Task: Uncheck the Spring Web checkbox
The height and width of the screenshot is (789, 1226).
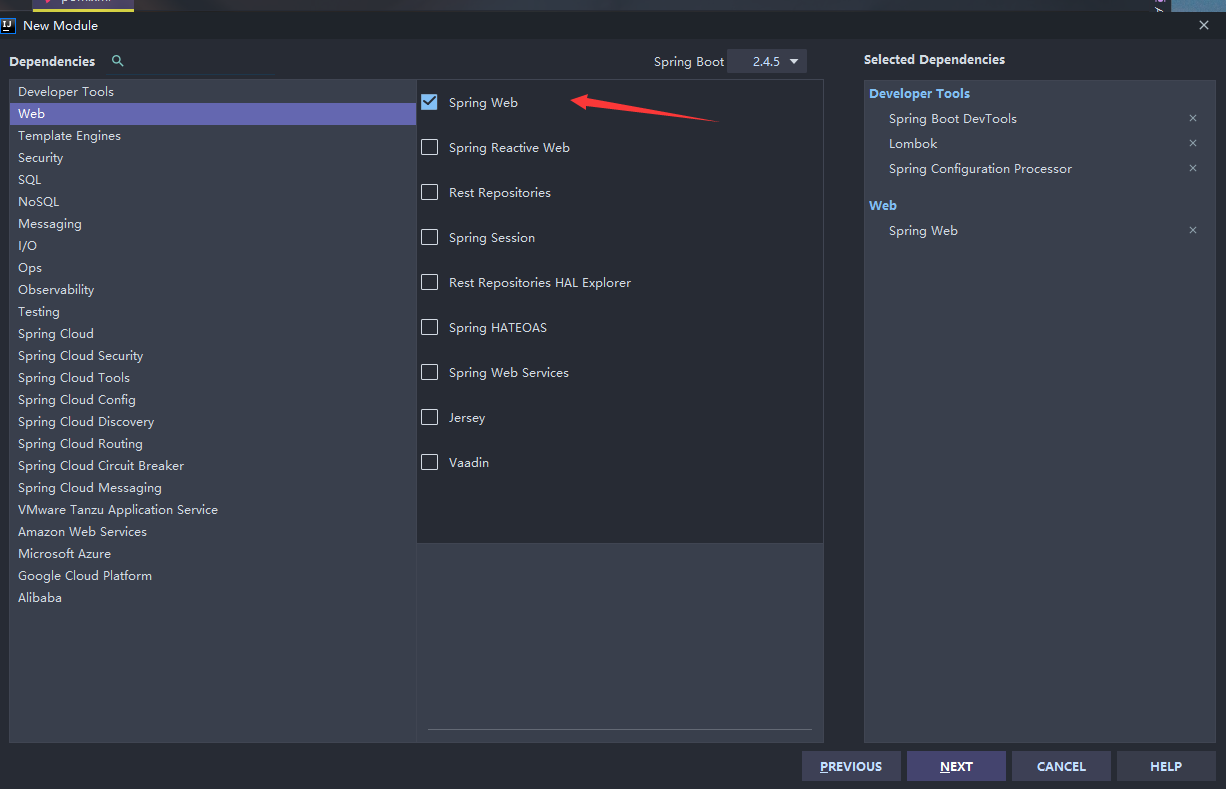Action: [x=429, y=102]
